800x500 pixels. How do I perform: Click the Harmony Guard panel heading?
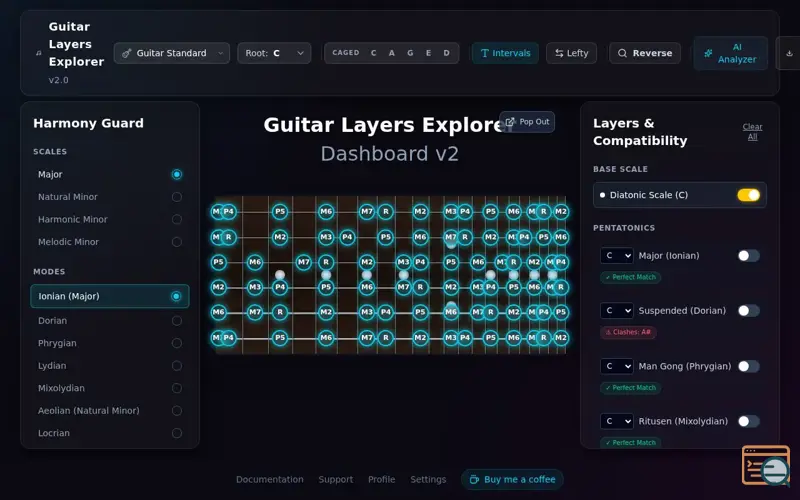pos(88,123)
